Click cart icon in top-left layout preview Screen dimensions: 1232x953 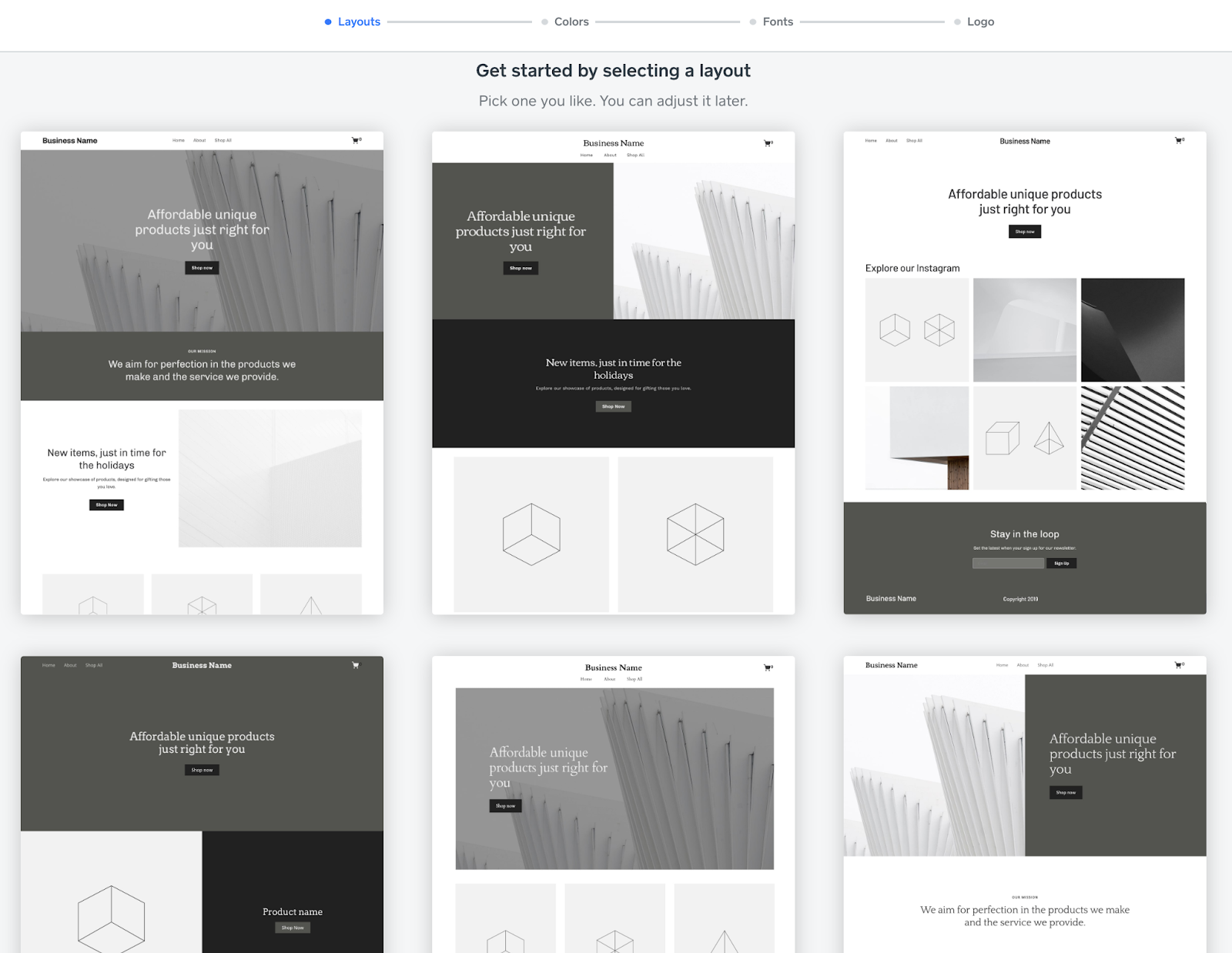click(x=355, y=140)
